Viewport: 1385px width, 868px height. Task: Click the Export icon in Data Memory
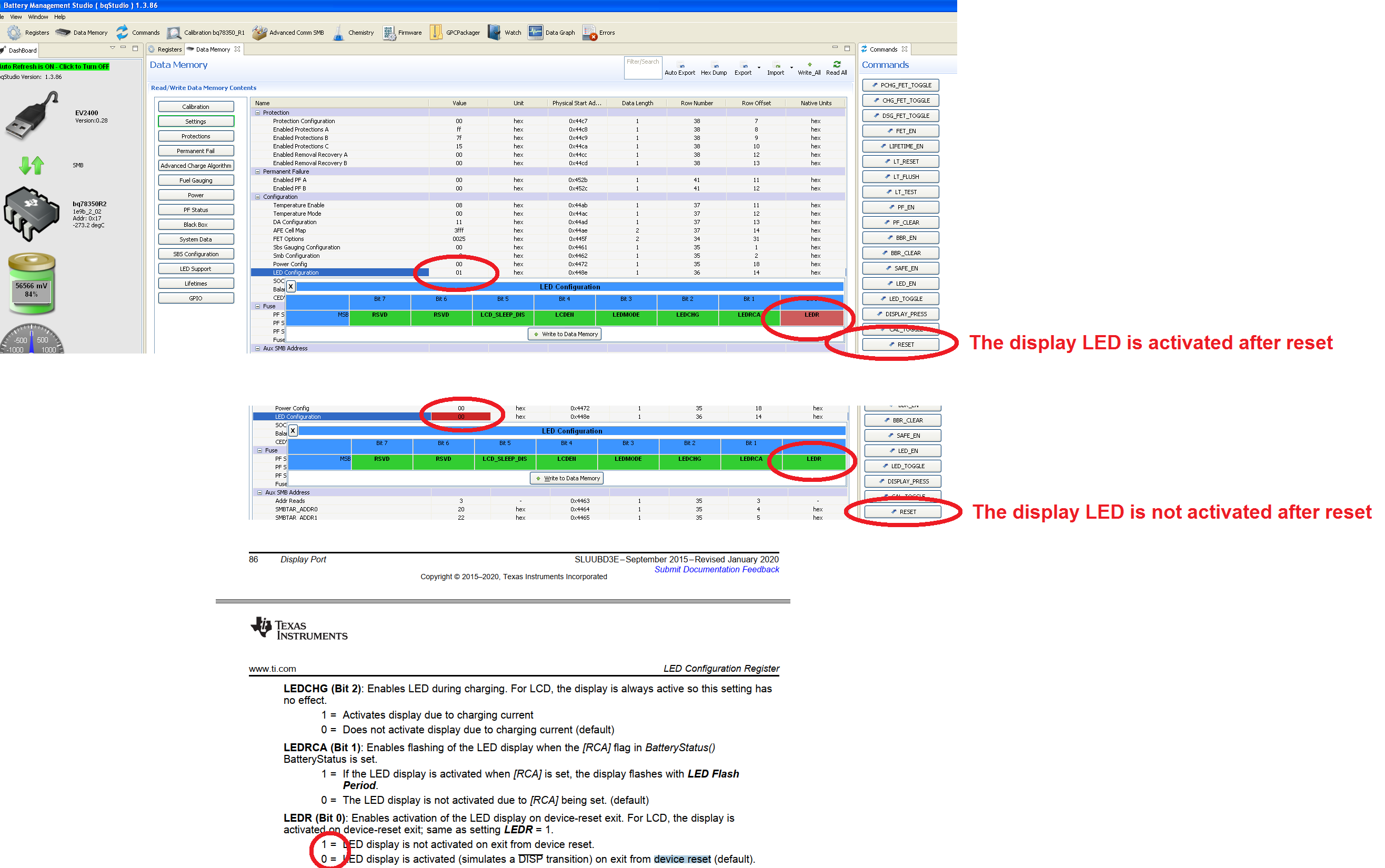[745, 65]
